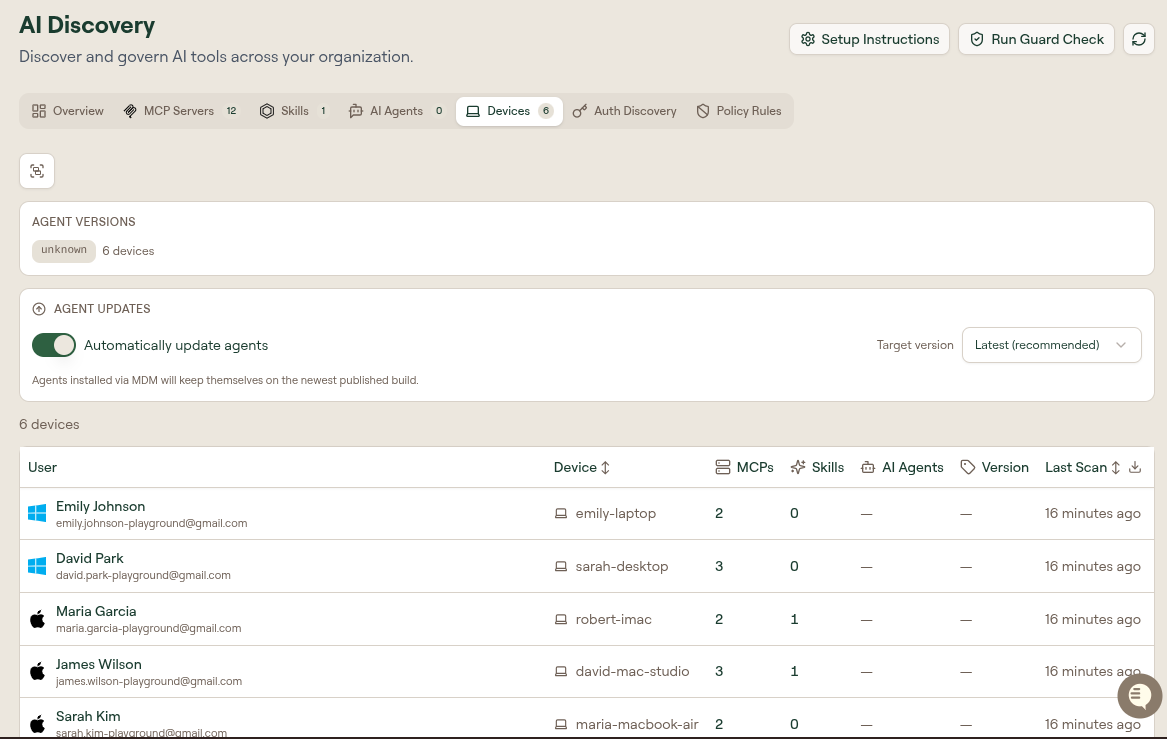Click the Agent Updates arrow-circle icon
1167x739 pixels.
tap(39, 309)
